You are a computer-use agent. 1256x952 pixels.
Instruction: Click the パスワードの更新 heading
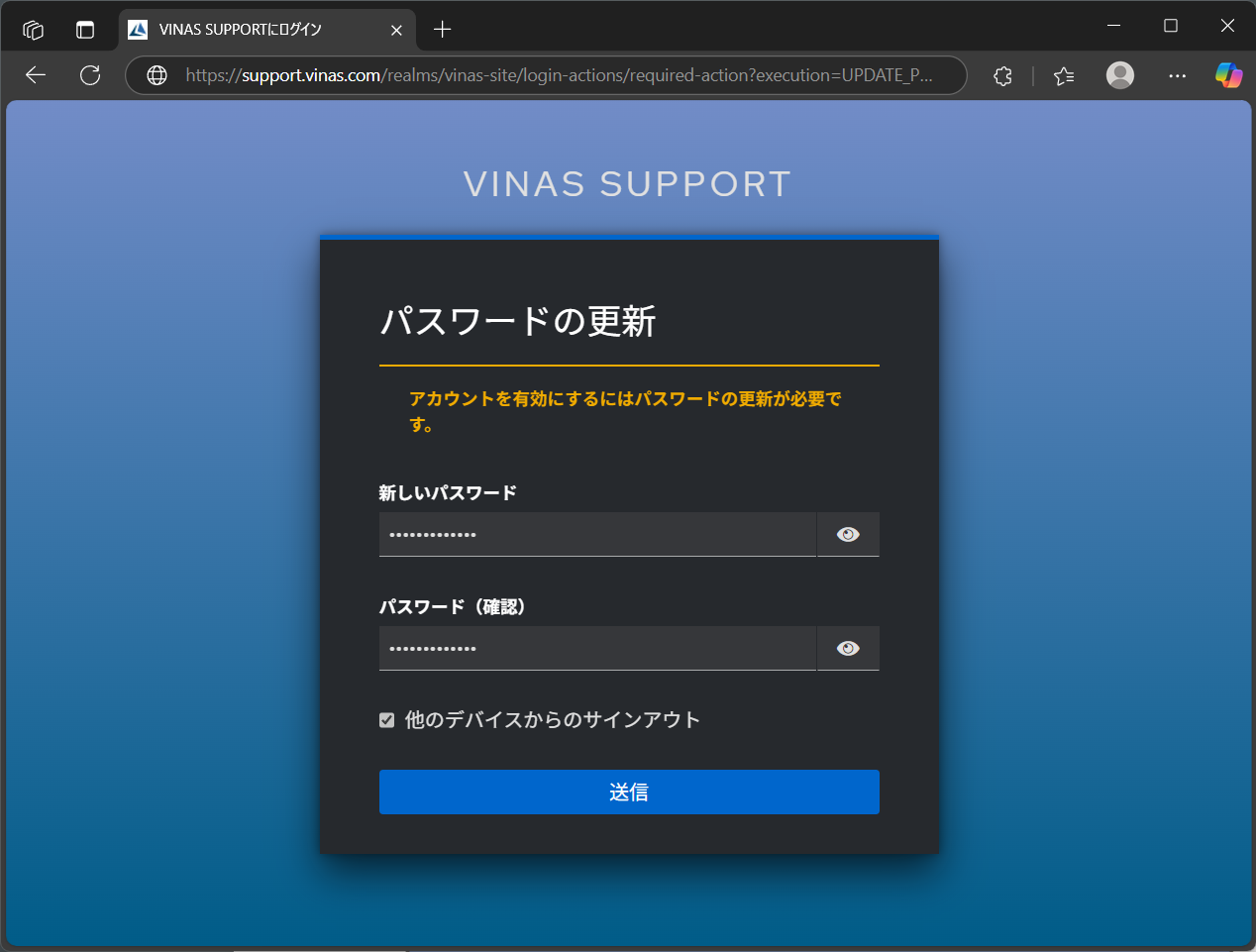[518, 321]
